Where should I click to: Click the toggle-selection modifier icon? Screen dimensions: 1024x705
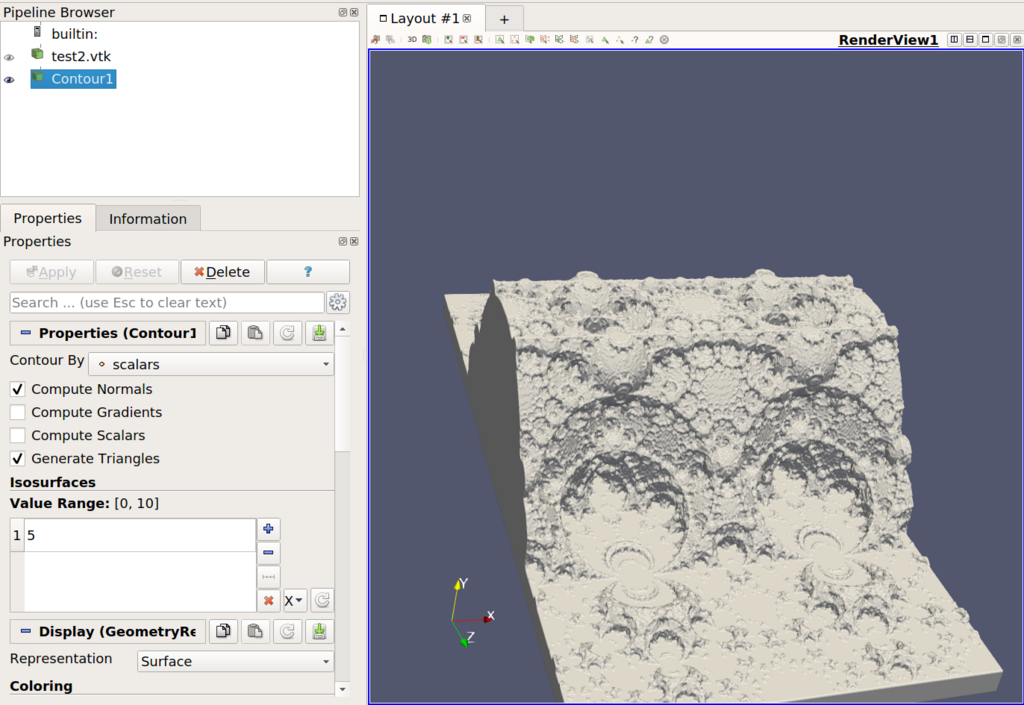479,39
